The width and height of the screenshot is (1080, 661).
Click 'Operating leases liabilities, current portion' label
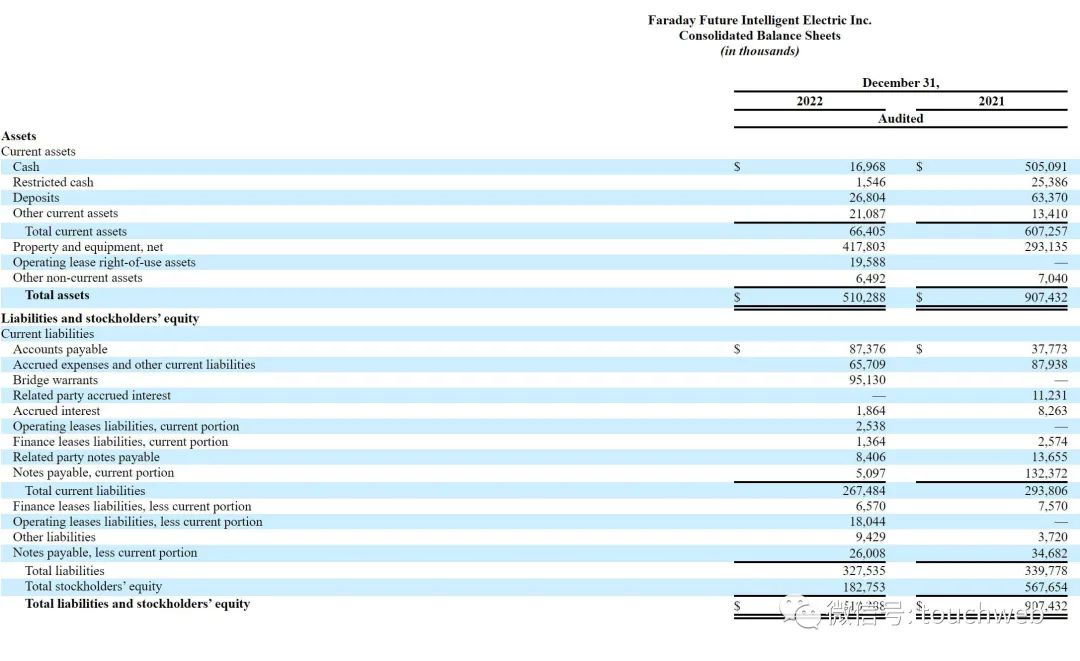[x=126, y=426]
